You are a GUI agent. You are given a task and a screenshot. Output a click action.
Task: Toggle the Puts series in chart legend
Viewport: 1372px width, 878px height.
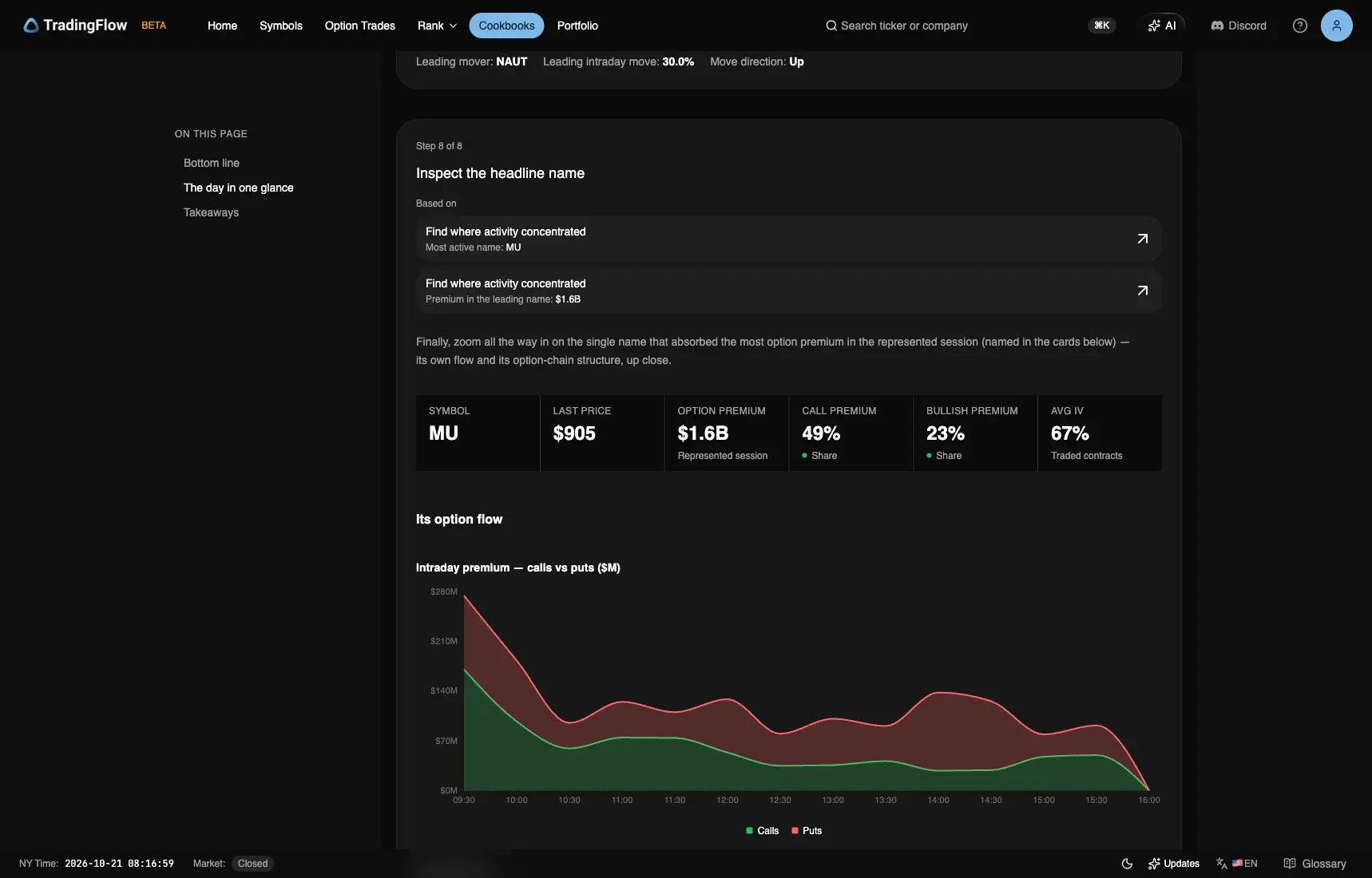(x=807, y=831)
